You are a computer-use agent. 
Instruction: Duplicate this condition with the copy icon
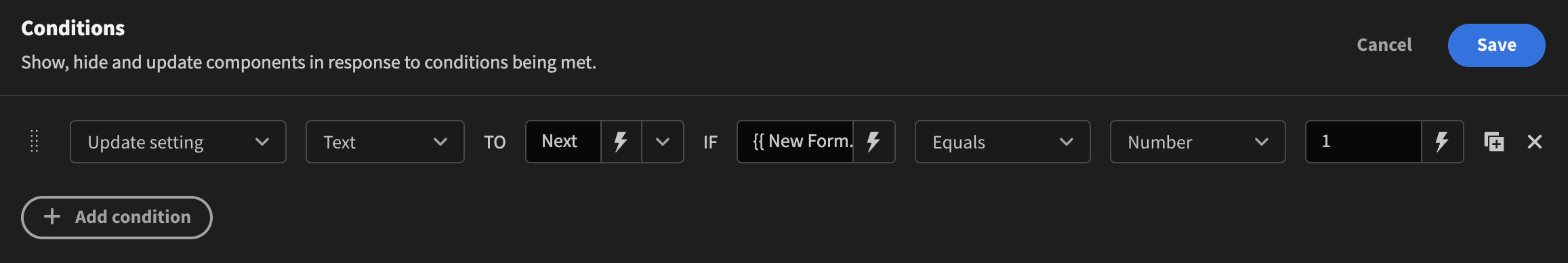point(1494,142)
